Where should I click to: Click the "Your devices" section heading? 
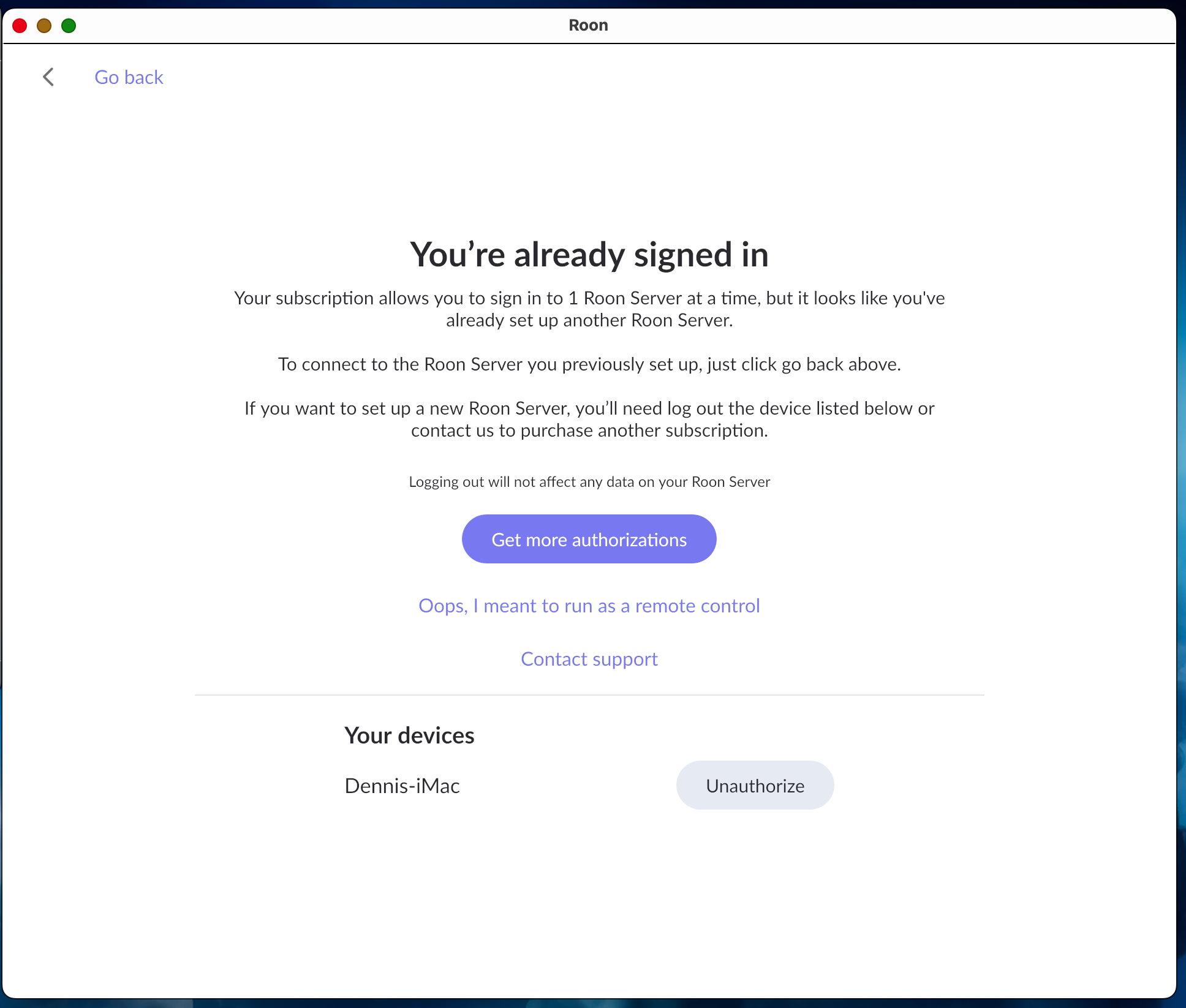point(409,735)
